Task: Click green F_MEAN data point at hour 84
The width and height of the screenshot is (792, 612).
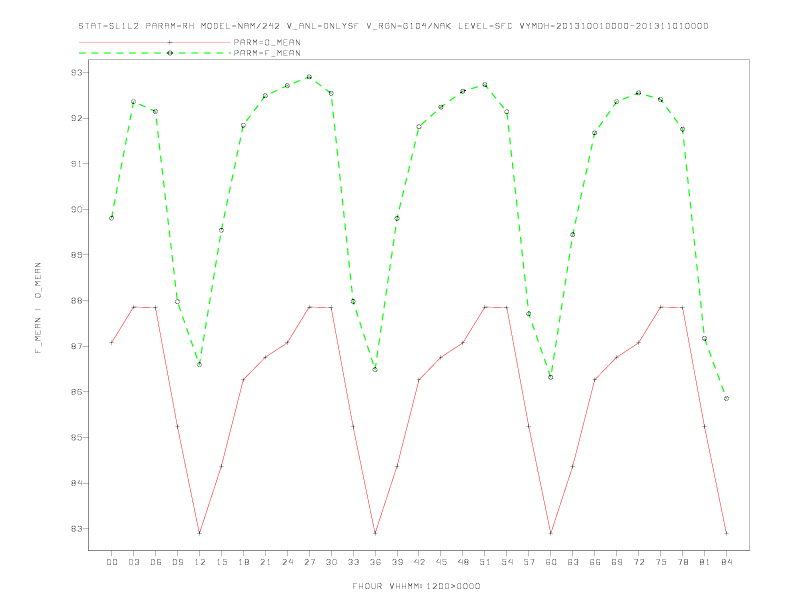Action: click(x=726, y=398)
